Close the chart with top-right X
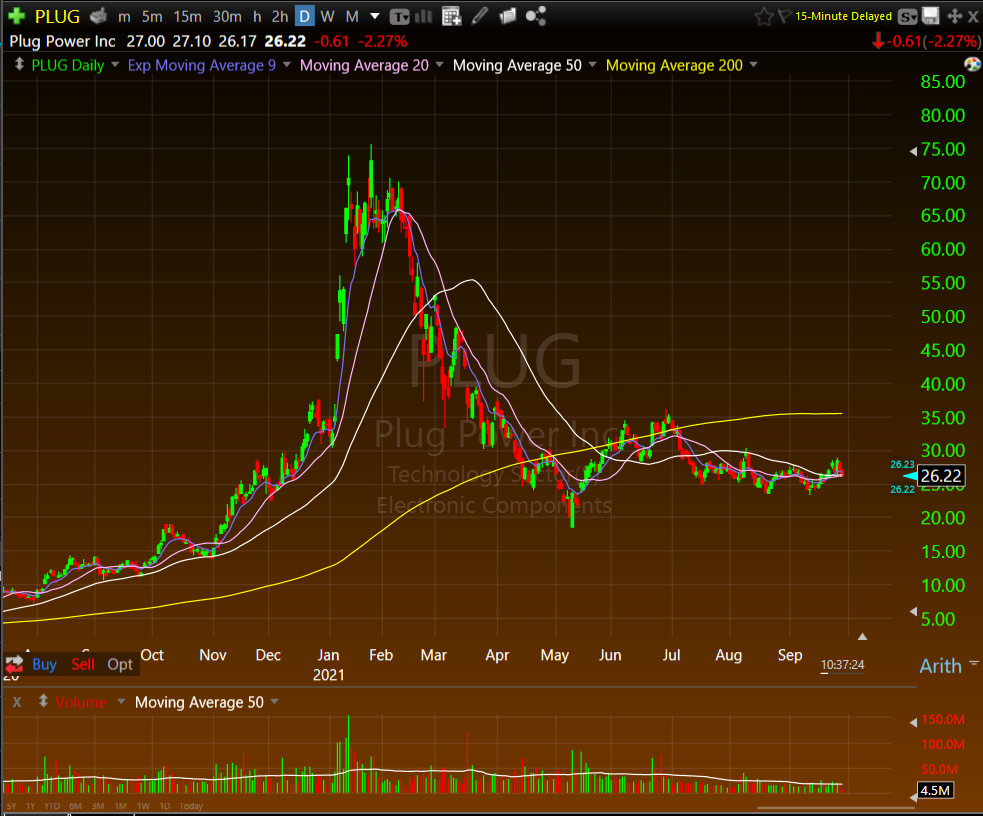Screen dimensions: 983x816 coord(972,17)
